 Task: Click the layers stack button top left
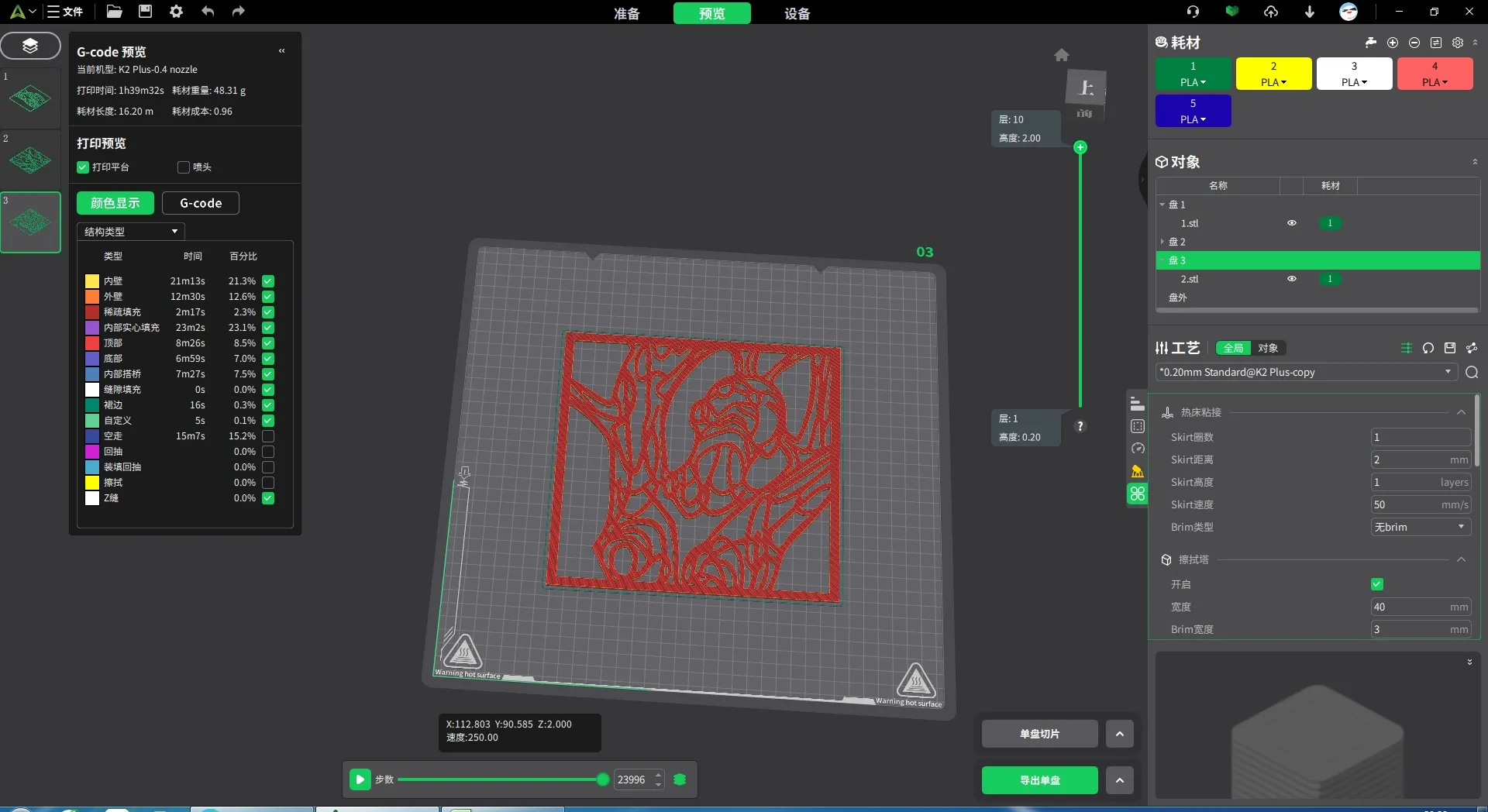pos(30,46)
